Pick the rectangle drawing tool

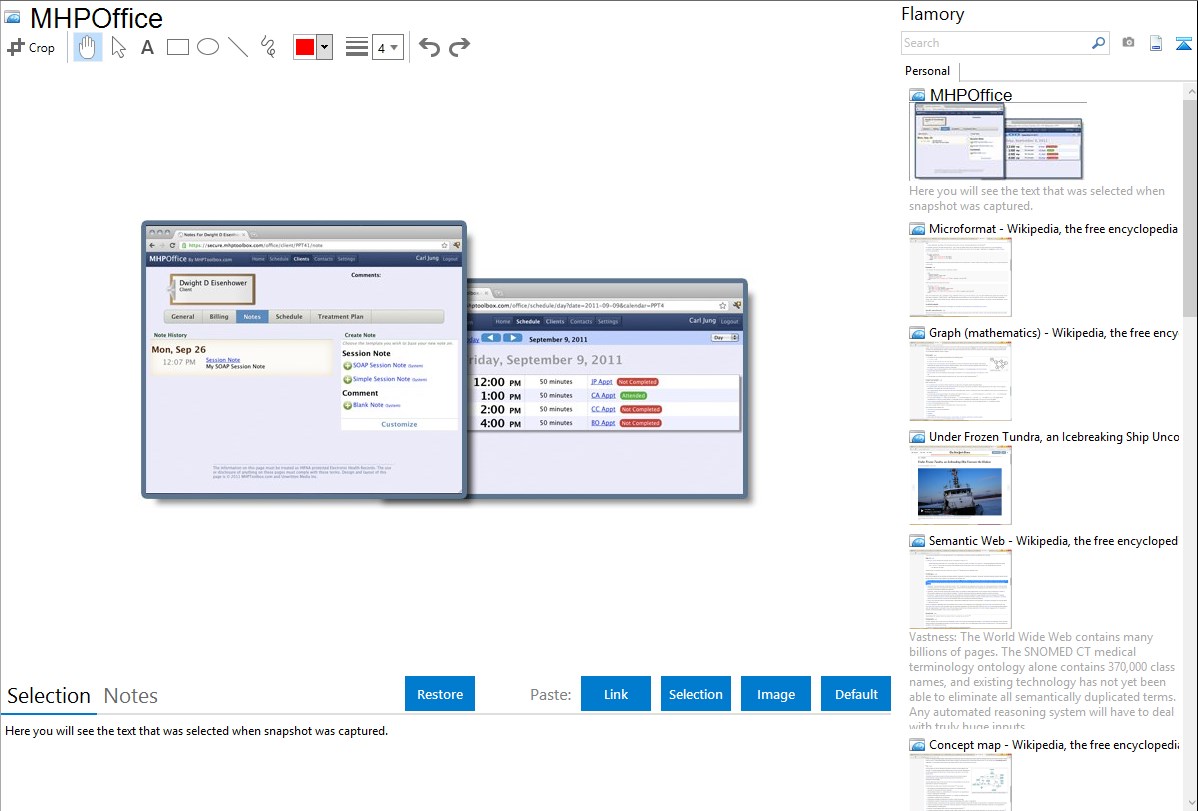click(x=177, y=47)
